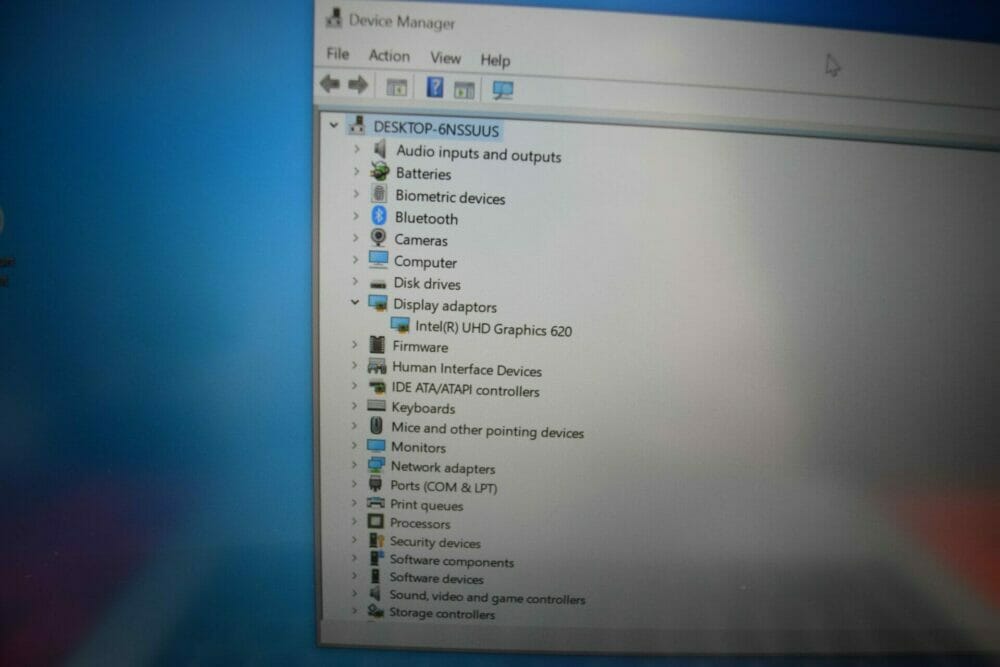
Task: Expand the Audio inputs and outputs chevron
Action: pyautogui.click(x=357, y=149)
